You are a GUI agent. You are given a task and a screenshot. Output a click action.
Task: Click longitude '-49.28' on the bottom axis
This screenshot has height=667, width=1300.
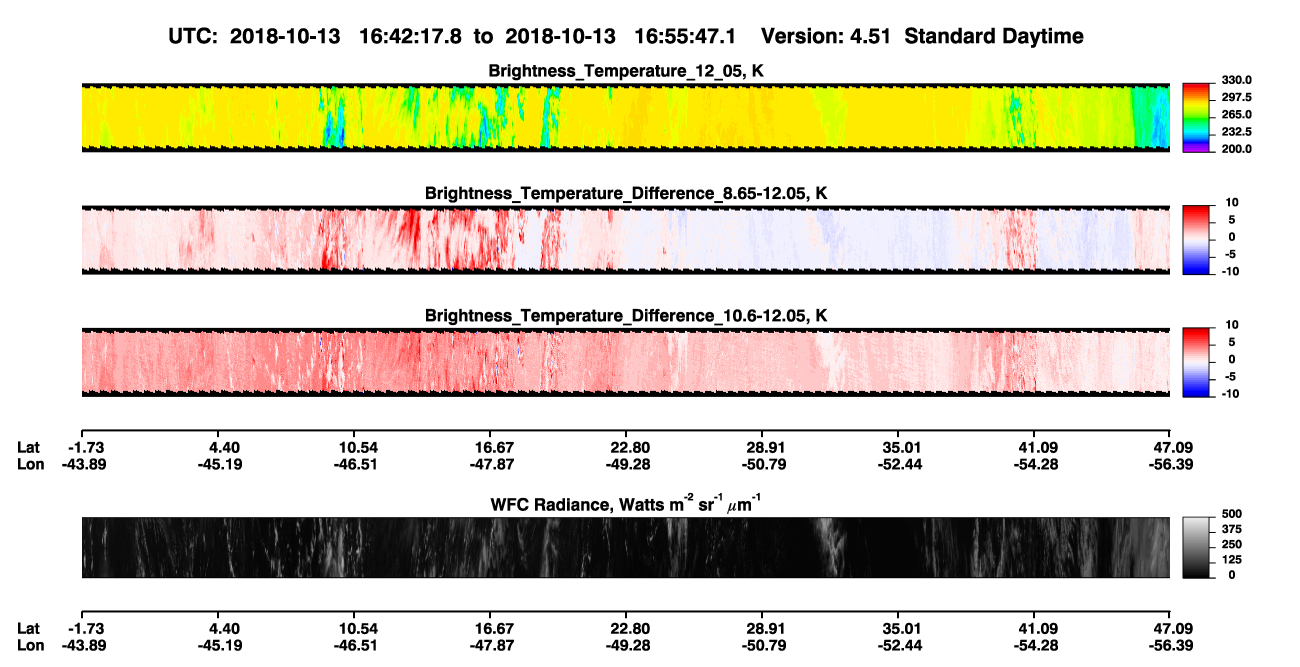(627, 646)
